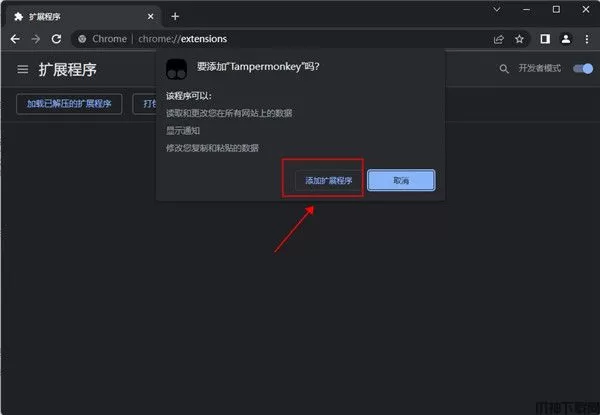Click the share page icon
The image size is (600, 415).
tap(498, 39)
